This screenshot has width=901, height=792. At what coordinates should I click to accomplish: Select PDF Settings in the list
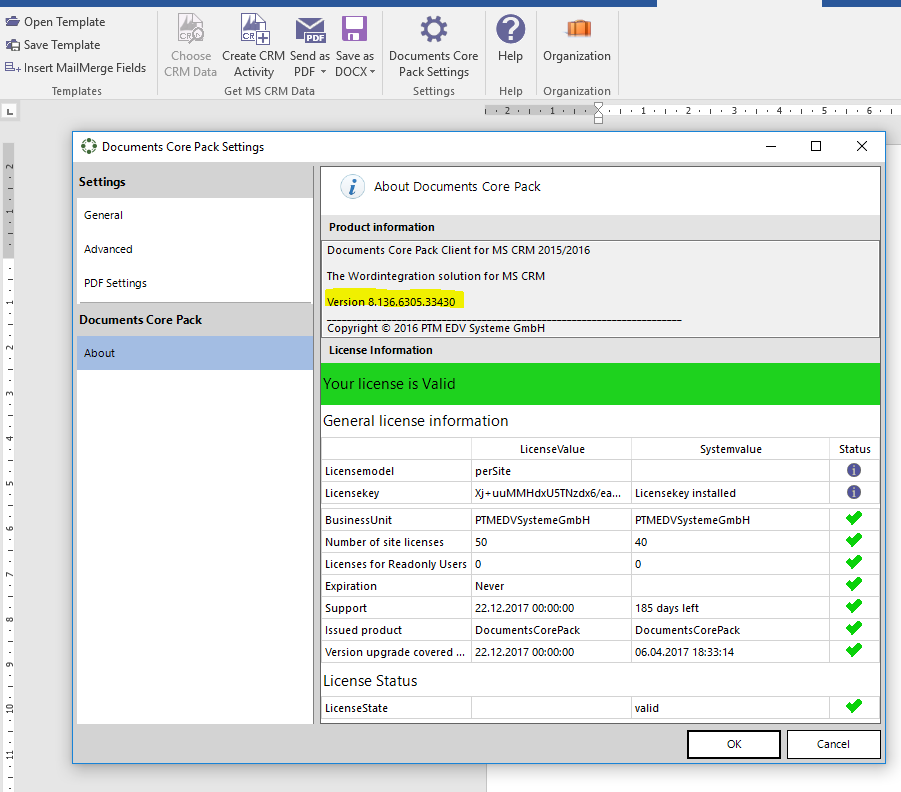(195, 283)
